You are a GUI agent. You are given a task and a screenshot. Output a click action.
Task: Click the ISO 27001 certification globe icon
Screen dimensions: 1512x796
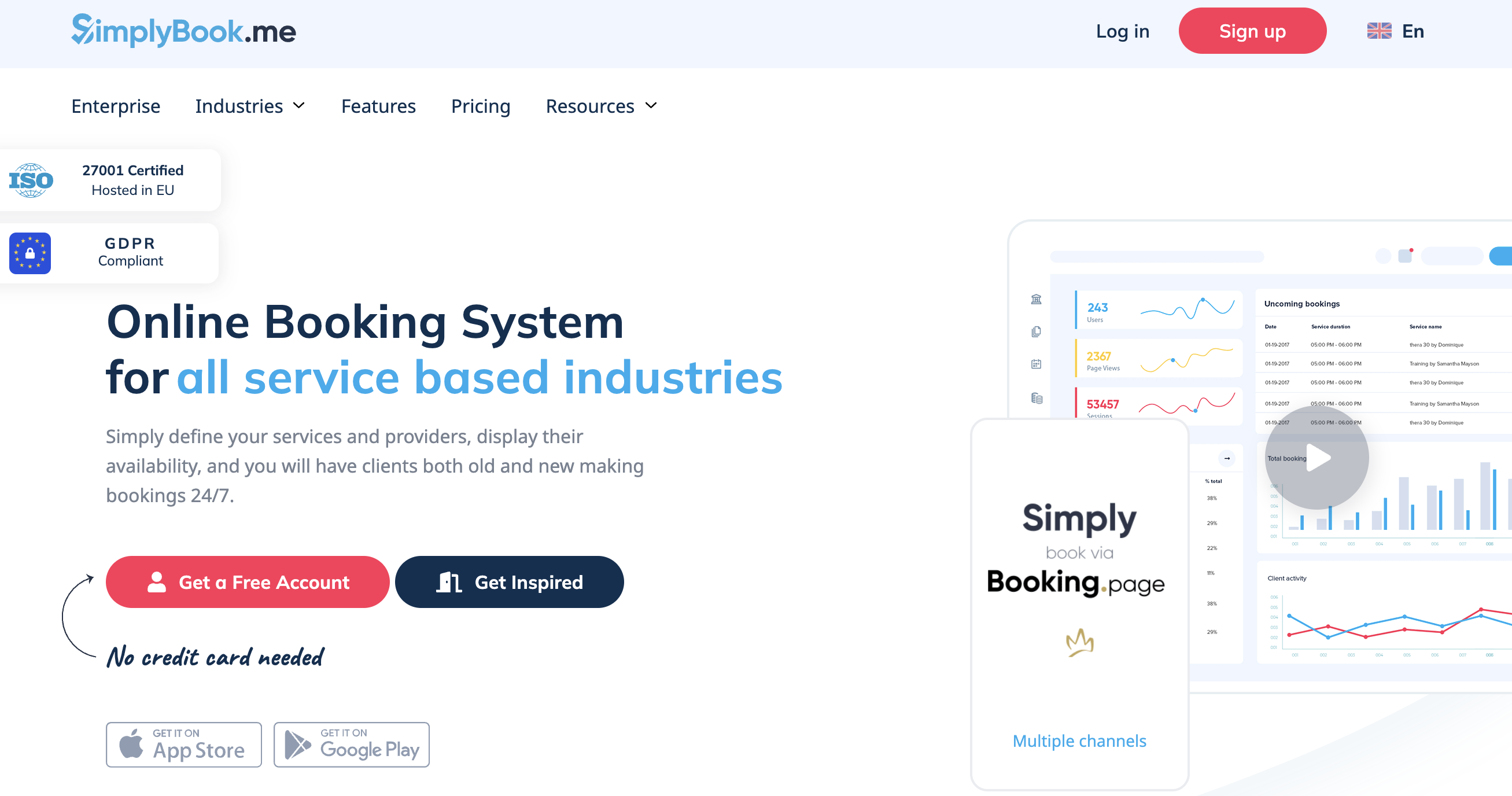point(31,180)
